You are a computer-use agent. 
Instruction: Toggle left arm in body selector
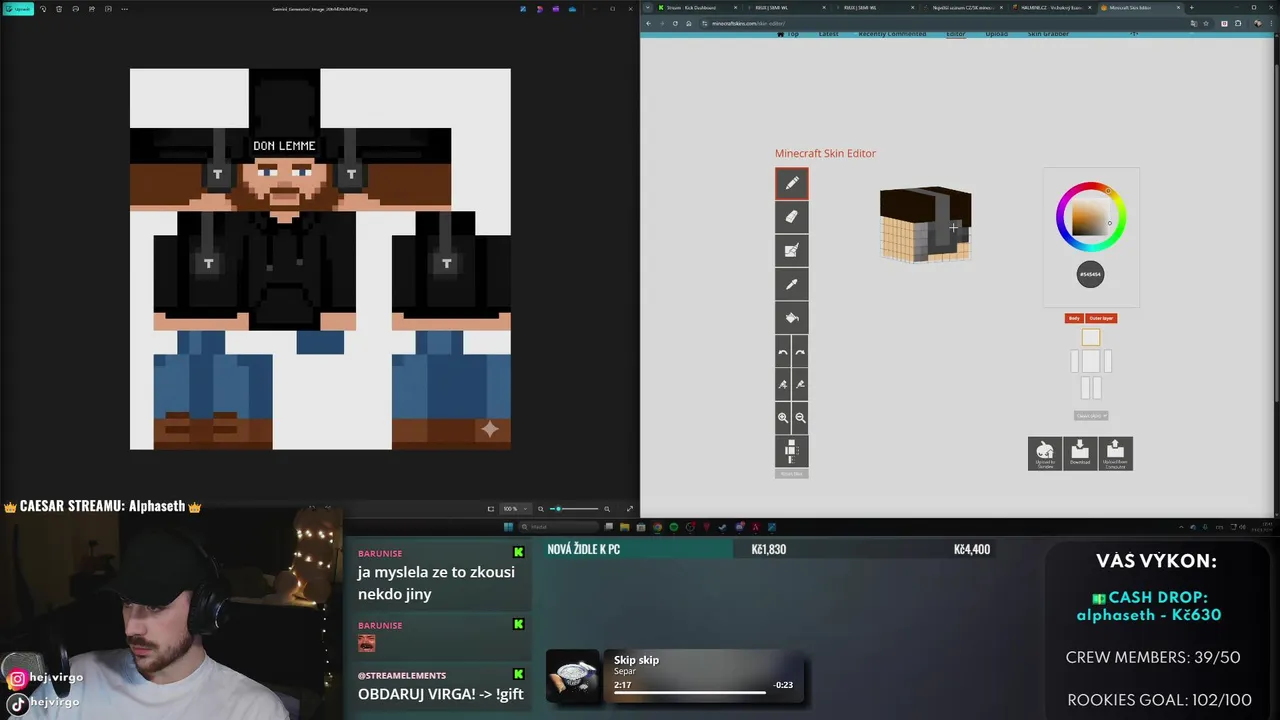[x=1075, y=361]
